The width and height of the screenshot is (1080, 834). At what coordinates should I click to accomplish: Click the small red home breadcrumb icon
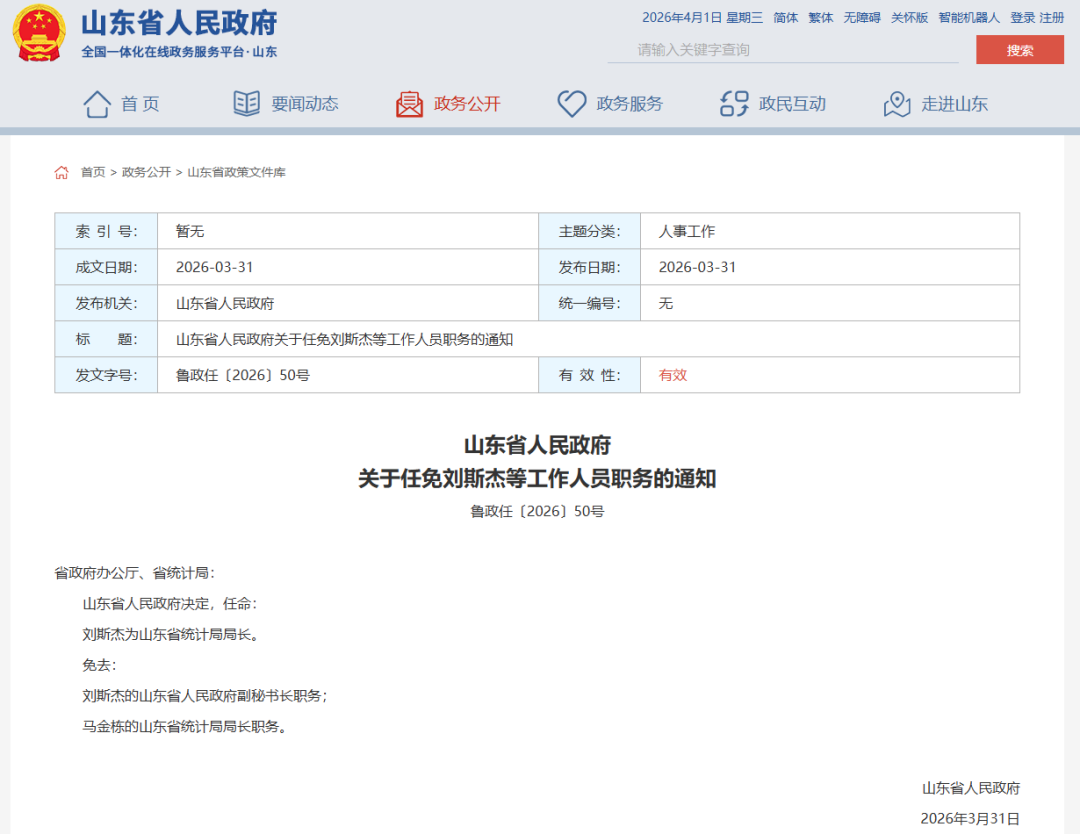[x=62, y=173]
